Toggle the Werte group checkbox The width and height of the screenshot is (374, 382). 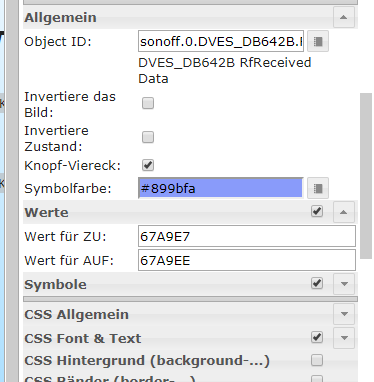(317, 211)
